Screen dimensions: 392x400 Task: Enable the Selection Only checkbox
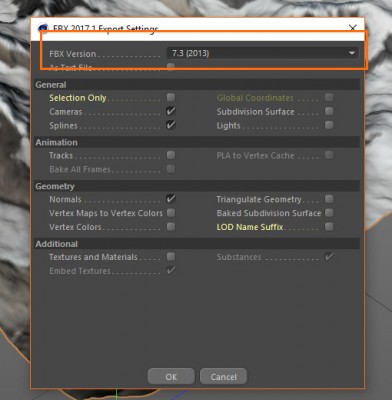click(171, 97)
